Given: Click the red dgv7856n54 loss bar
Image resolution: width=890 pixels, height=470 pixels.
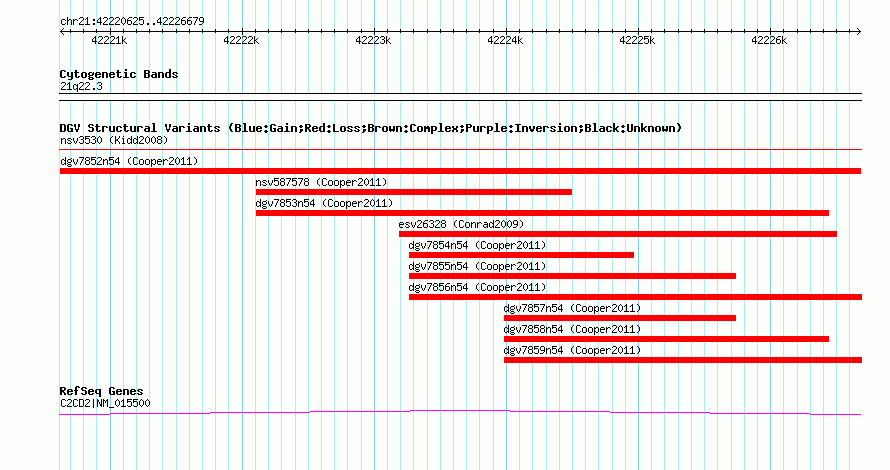Looking at the screenshot, I should click(635, 297).
